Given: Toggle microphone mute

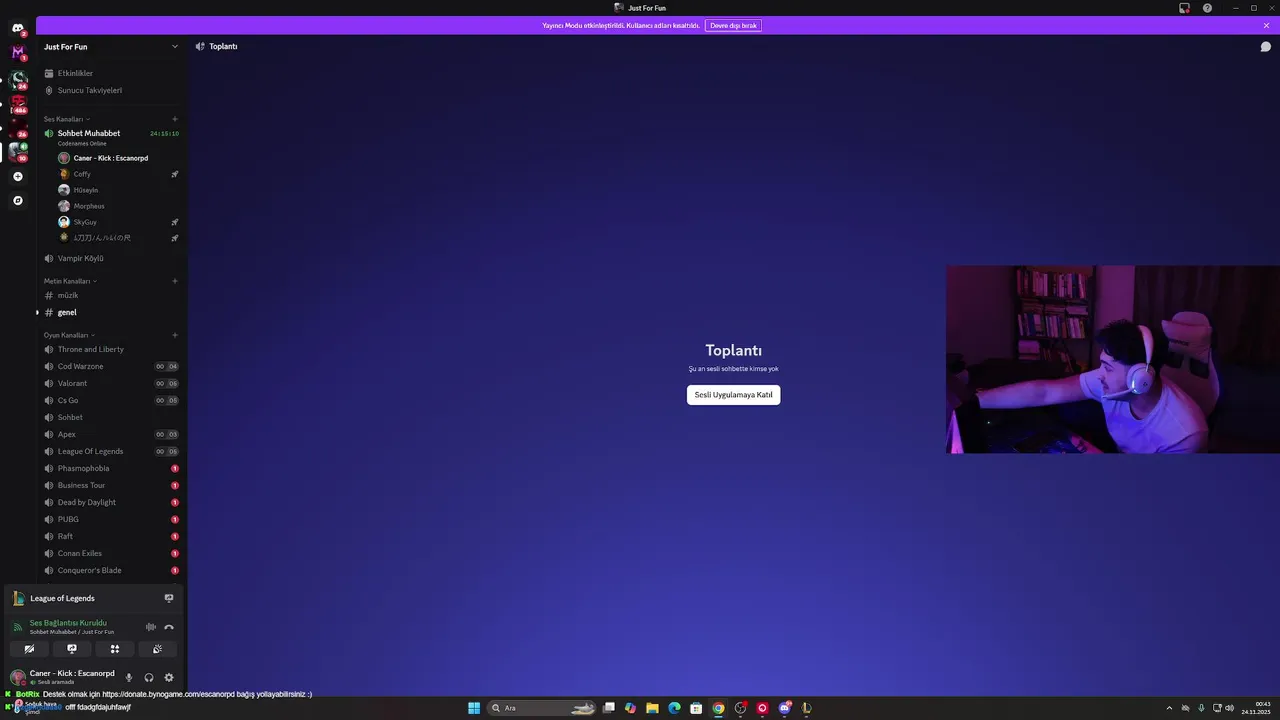Looking at the screenshot, I should [x=128, y=677].
